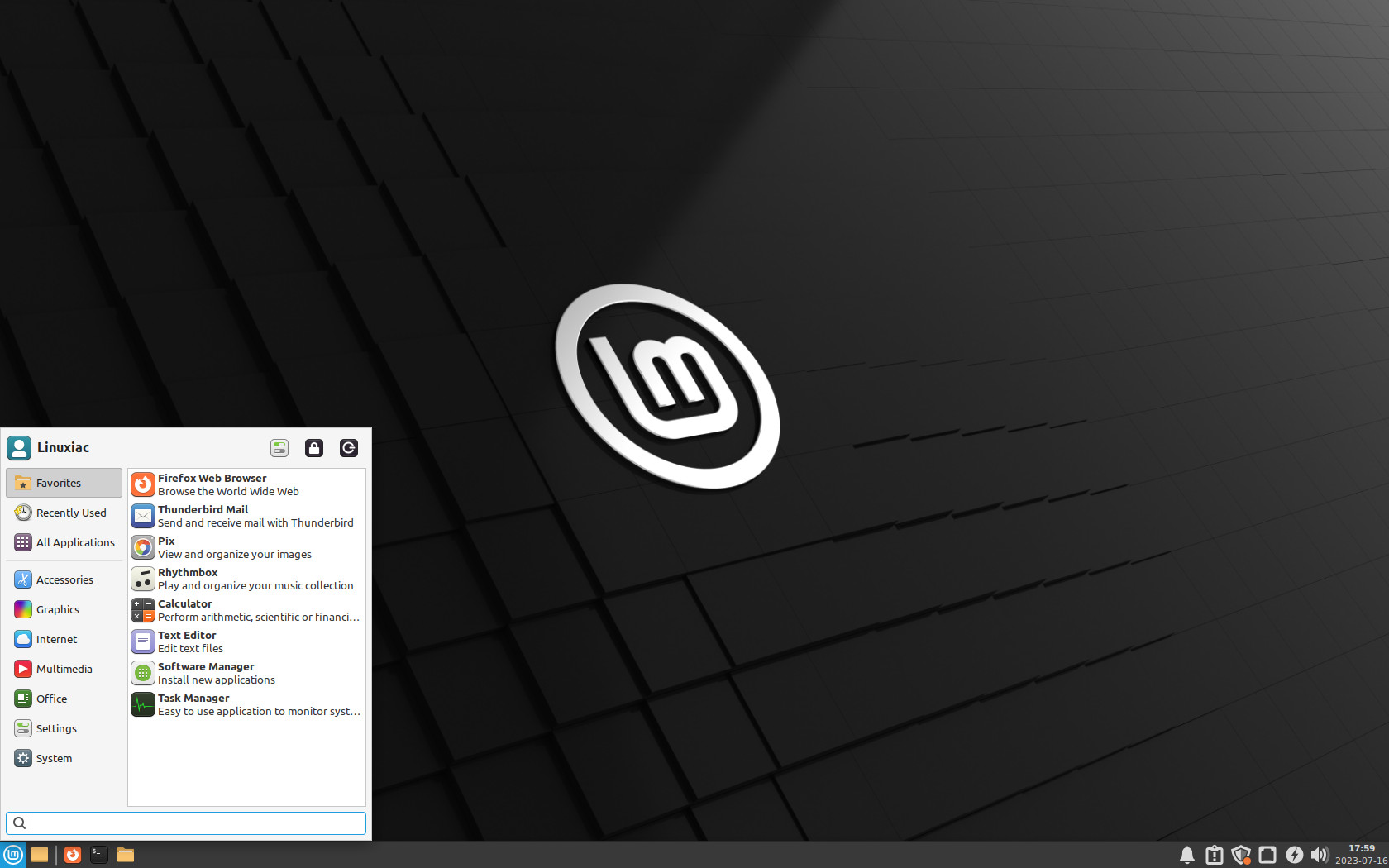Select the Favorites category
Image resolution: width=1389 pixels, height=868 pixels.
(64, 483)
